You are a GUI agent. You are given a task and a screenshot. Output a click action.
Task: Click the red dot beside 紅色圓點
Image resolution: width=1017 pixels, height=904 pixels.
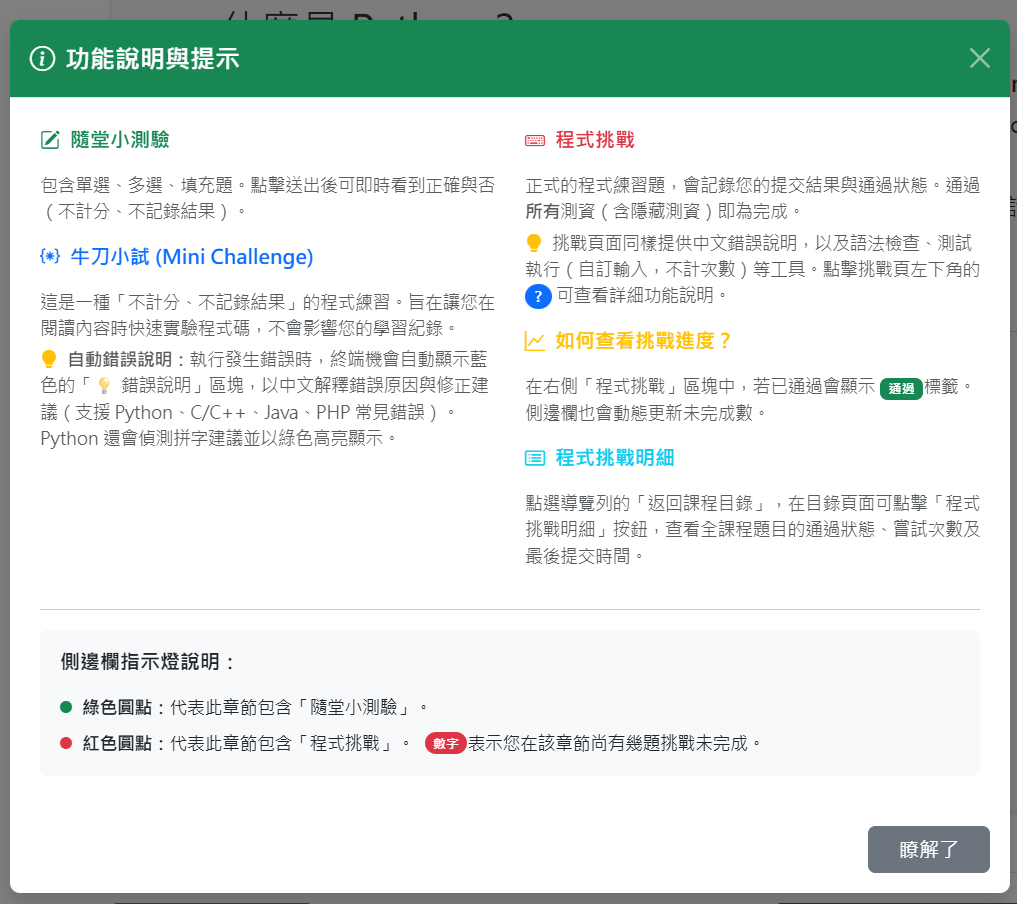66,743
